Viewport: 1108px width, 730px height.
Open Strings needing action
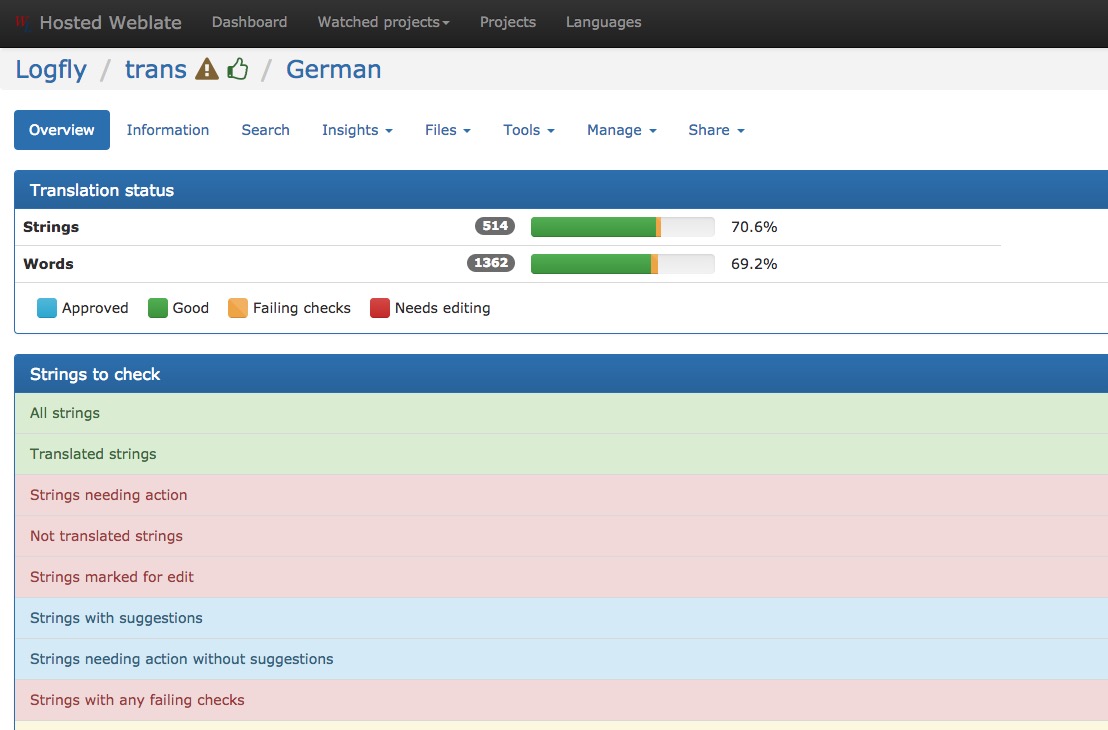pos(561,495)
